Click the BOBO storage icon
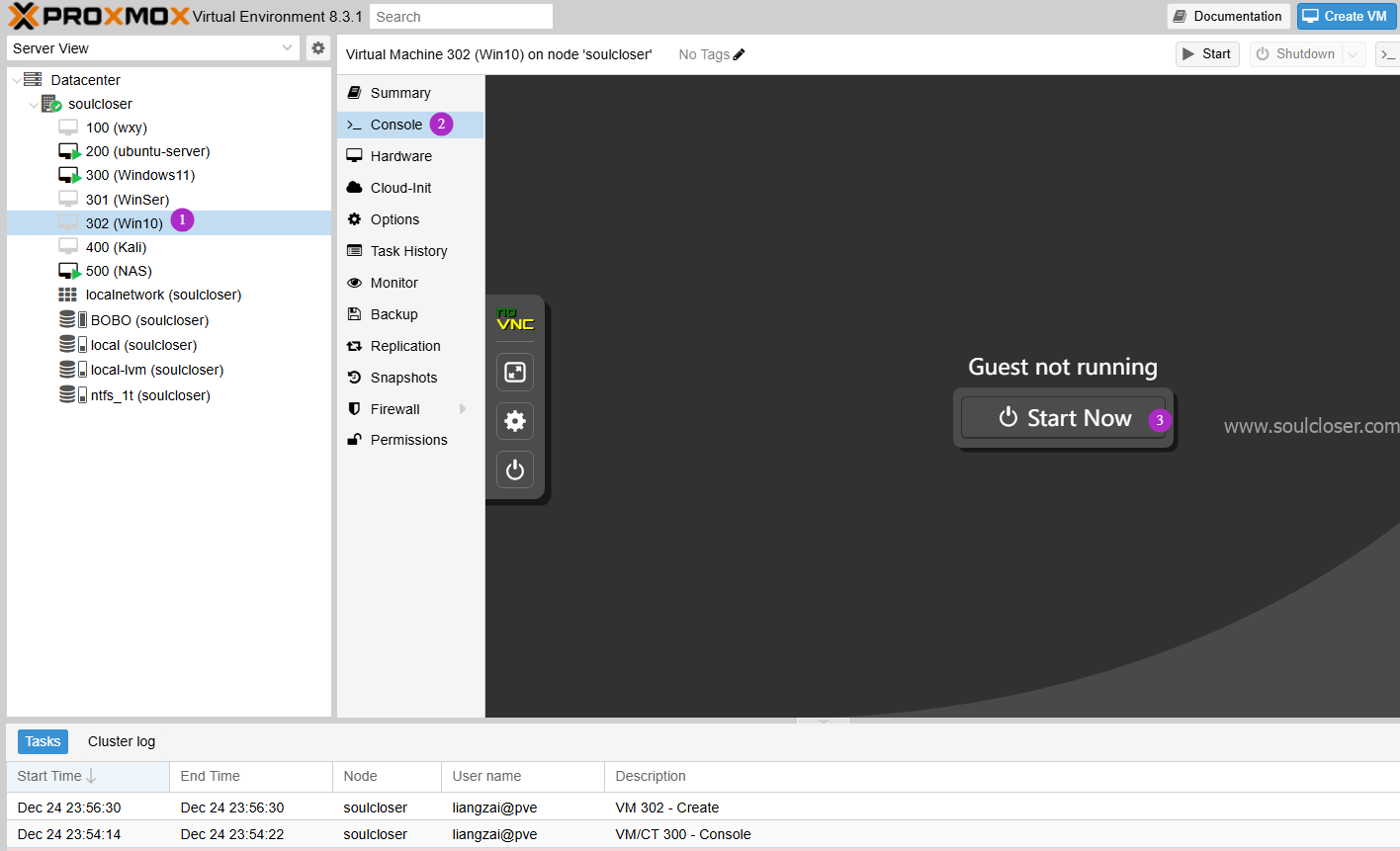The width and height of the screenshot is (1400, 851). [72, 320]
